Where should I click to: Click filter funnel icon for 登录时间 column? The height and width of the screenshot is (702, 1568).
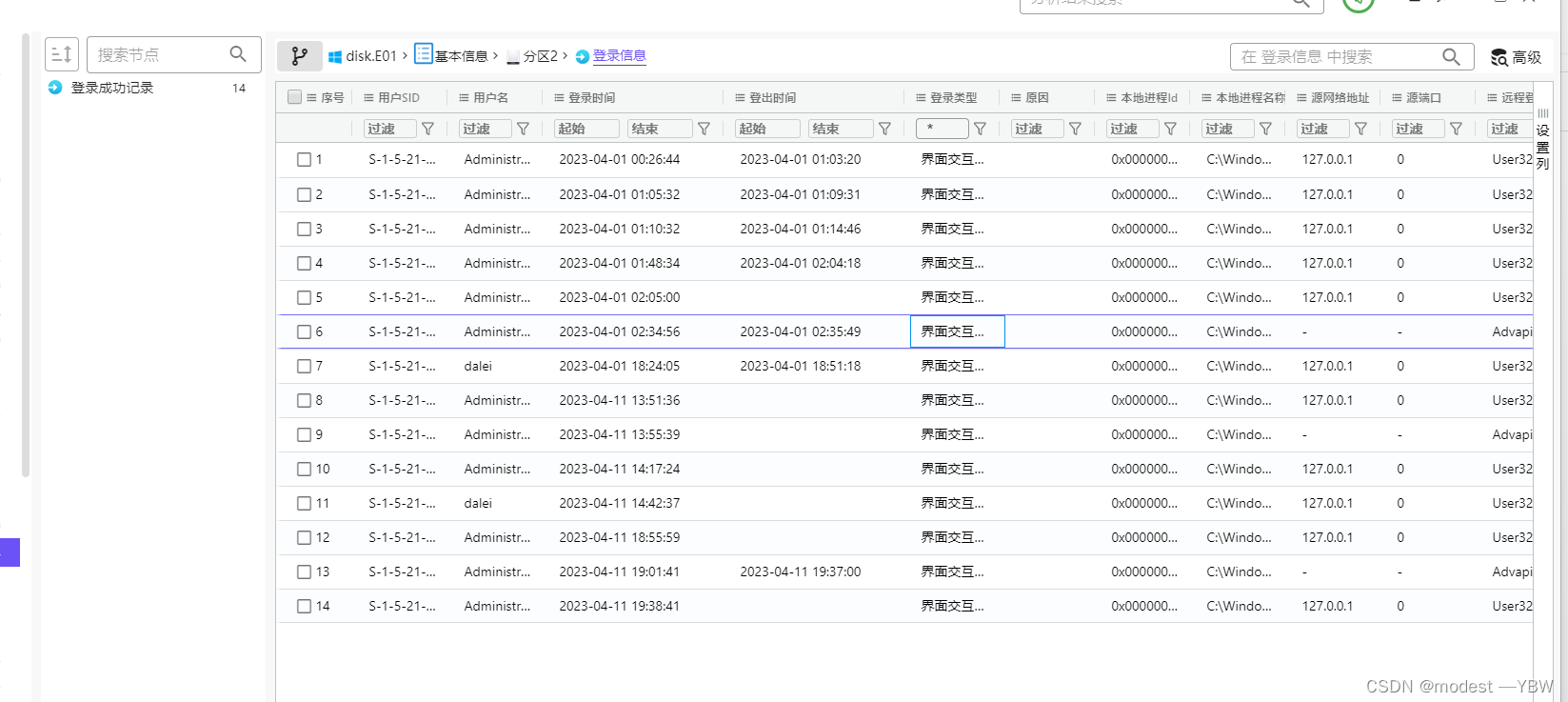pyautogui.click(x=704, y=129)
